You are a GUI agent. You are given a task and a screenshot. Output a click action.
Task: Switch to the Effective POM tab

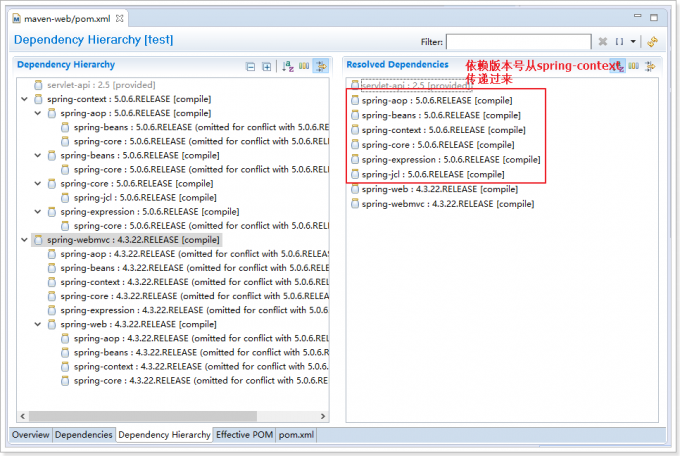[x=243, y=435]
